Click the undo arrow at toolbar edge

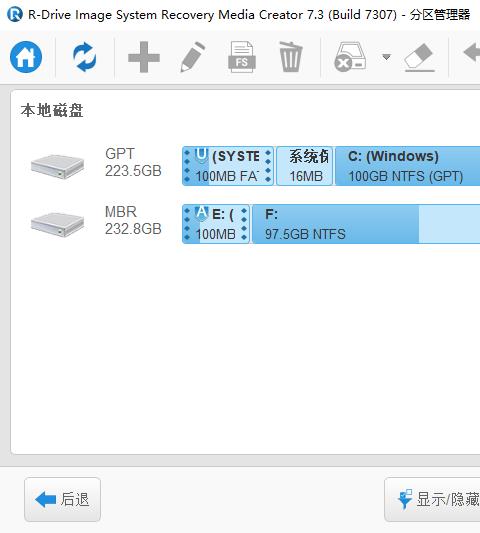tap(472, 53)
